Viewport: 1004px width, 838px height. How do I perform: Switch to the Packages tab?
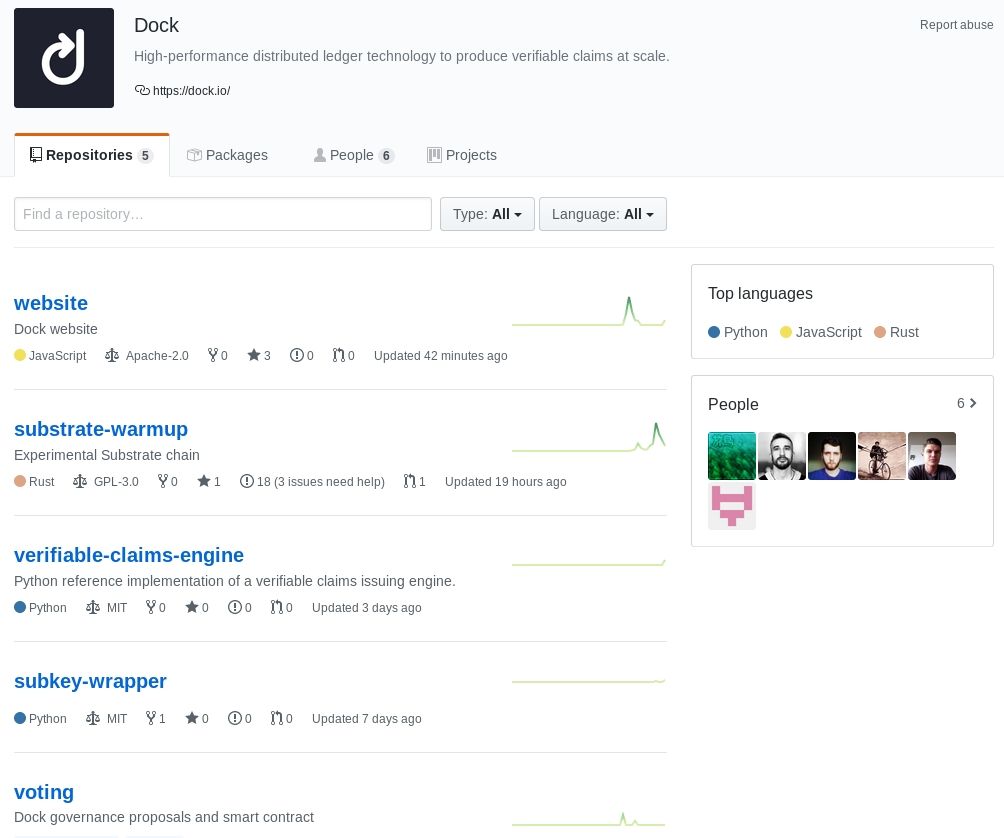(227, 155)
